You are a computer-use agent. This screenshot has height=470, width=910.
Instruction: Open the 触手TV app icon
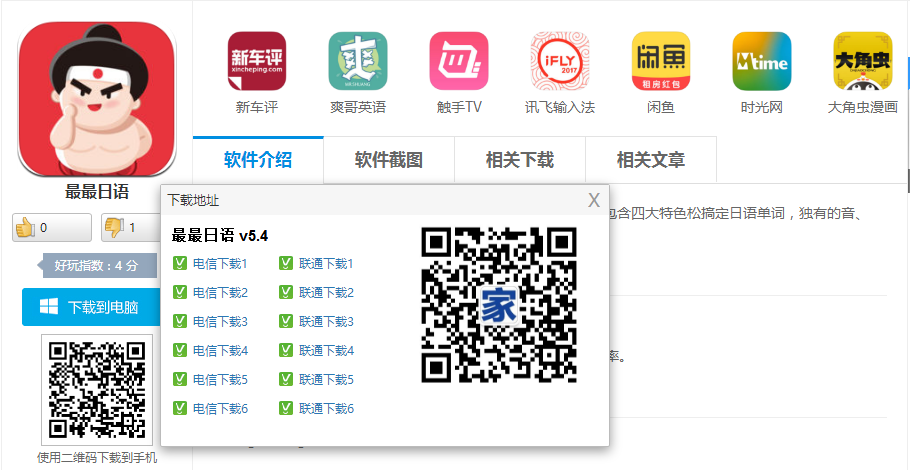point(458,61)
